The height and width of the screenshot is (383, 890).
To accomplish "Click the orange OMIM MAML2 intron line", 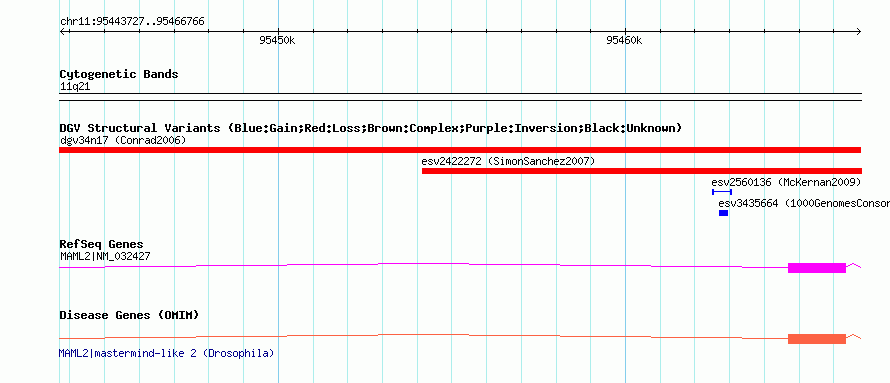I will [423, 335].
